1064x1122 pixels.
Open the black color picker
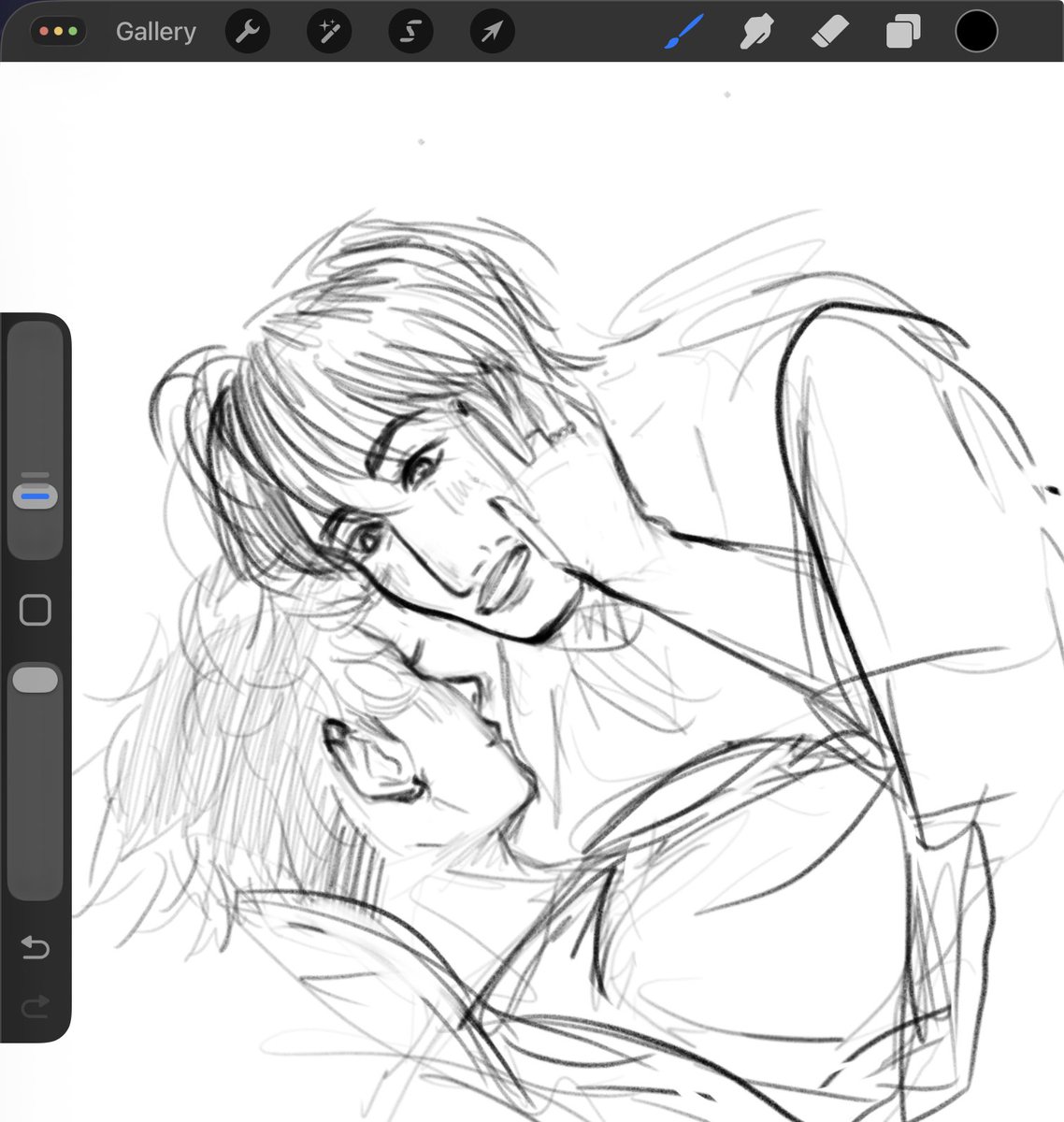click(976, 32)
